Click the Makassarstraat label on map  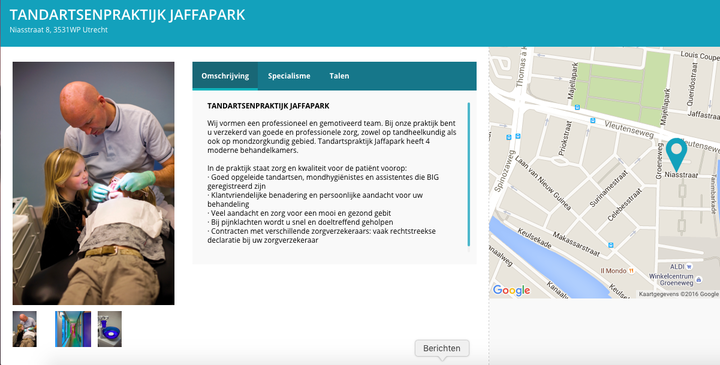point(576,244)
